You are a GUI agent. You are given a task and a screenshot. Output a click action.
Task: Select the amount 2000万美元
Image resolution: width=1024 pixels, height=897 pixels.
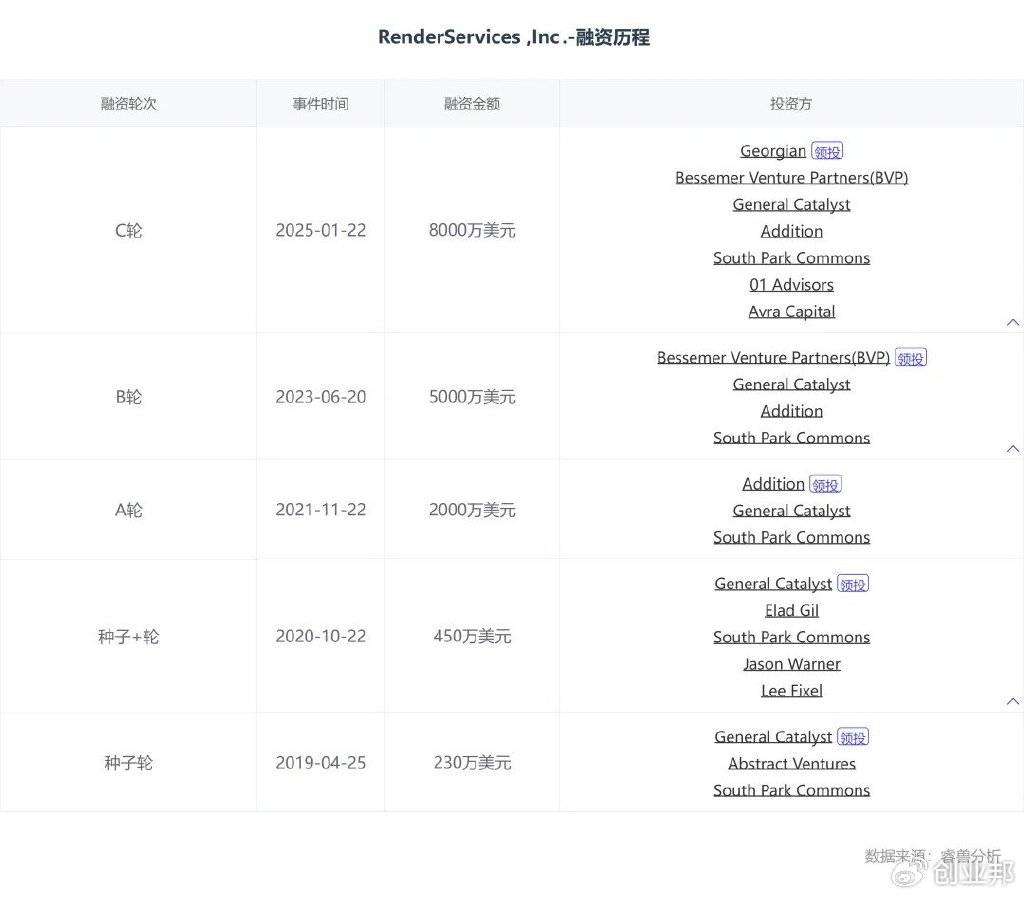[472, 510]
